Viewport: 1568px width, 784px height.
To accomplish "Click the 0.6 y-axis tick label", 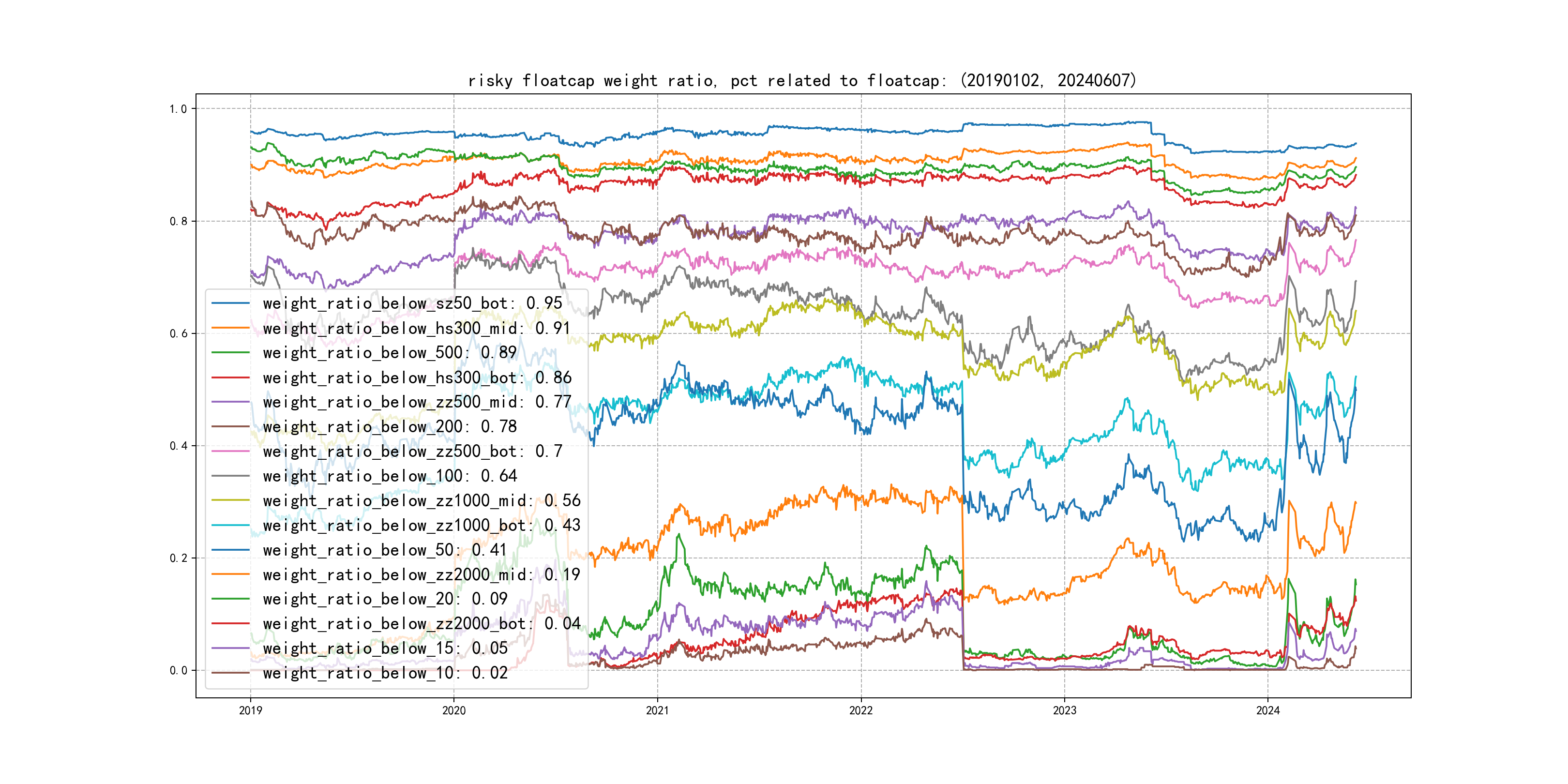I will point(178,333).
